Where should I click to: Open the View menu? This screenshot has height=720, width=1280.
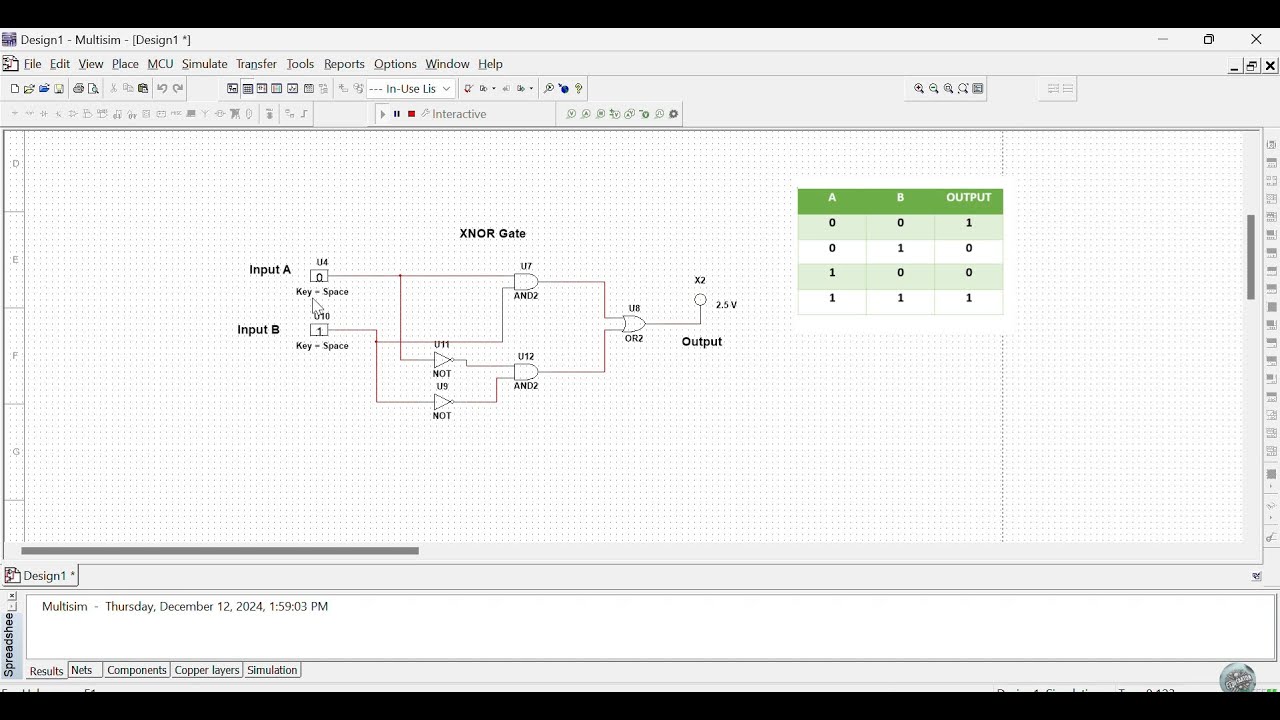click(x=91, y=65)
